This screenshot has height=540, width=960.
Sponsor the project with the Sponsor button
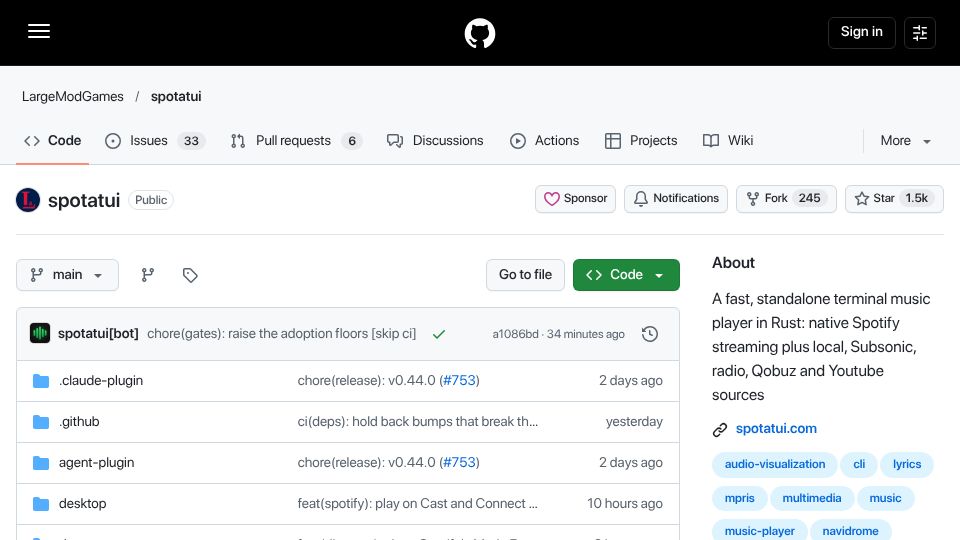click(576, 199)
